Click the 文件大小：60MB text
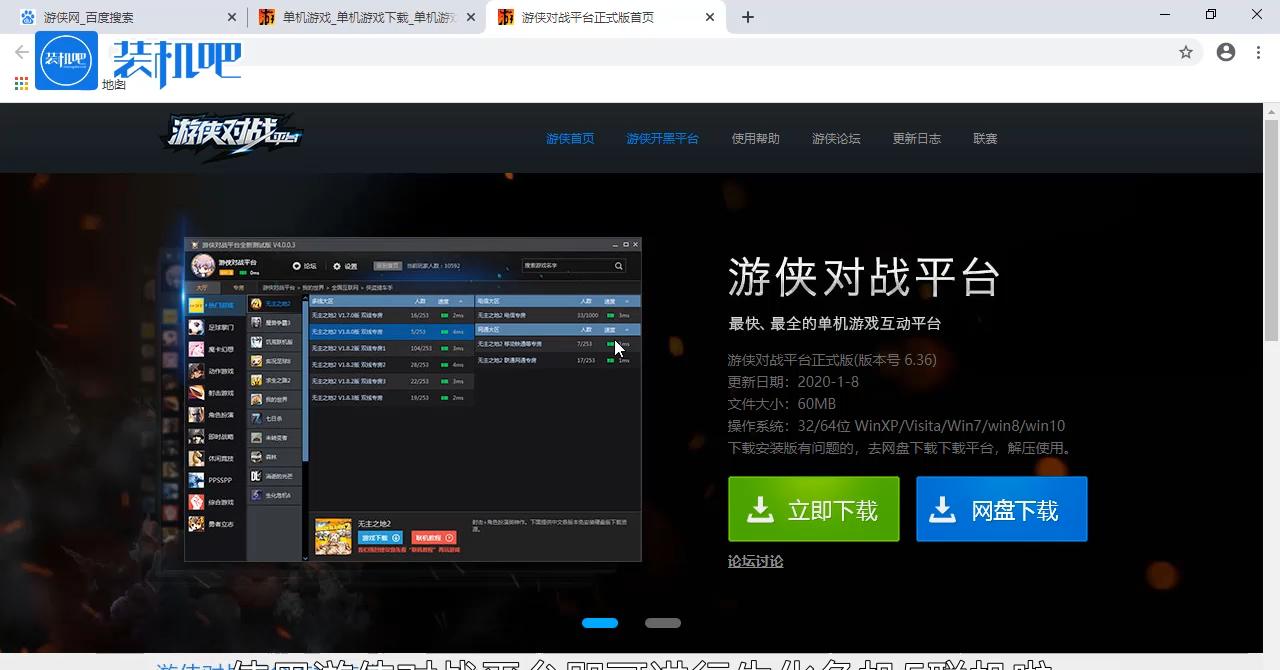 (782, 404)
